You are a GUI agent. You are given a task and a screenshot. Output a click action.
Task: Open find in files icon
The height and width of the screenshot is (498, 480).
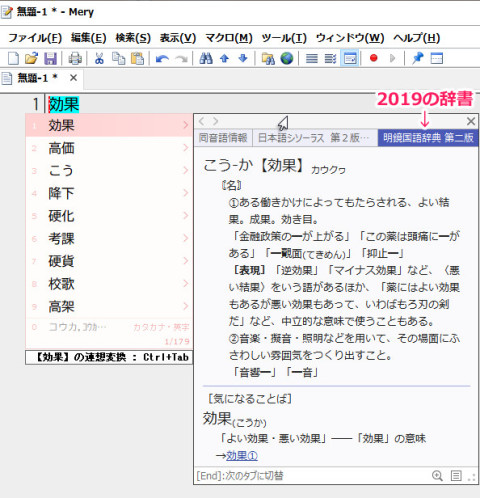click(268, 59)
